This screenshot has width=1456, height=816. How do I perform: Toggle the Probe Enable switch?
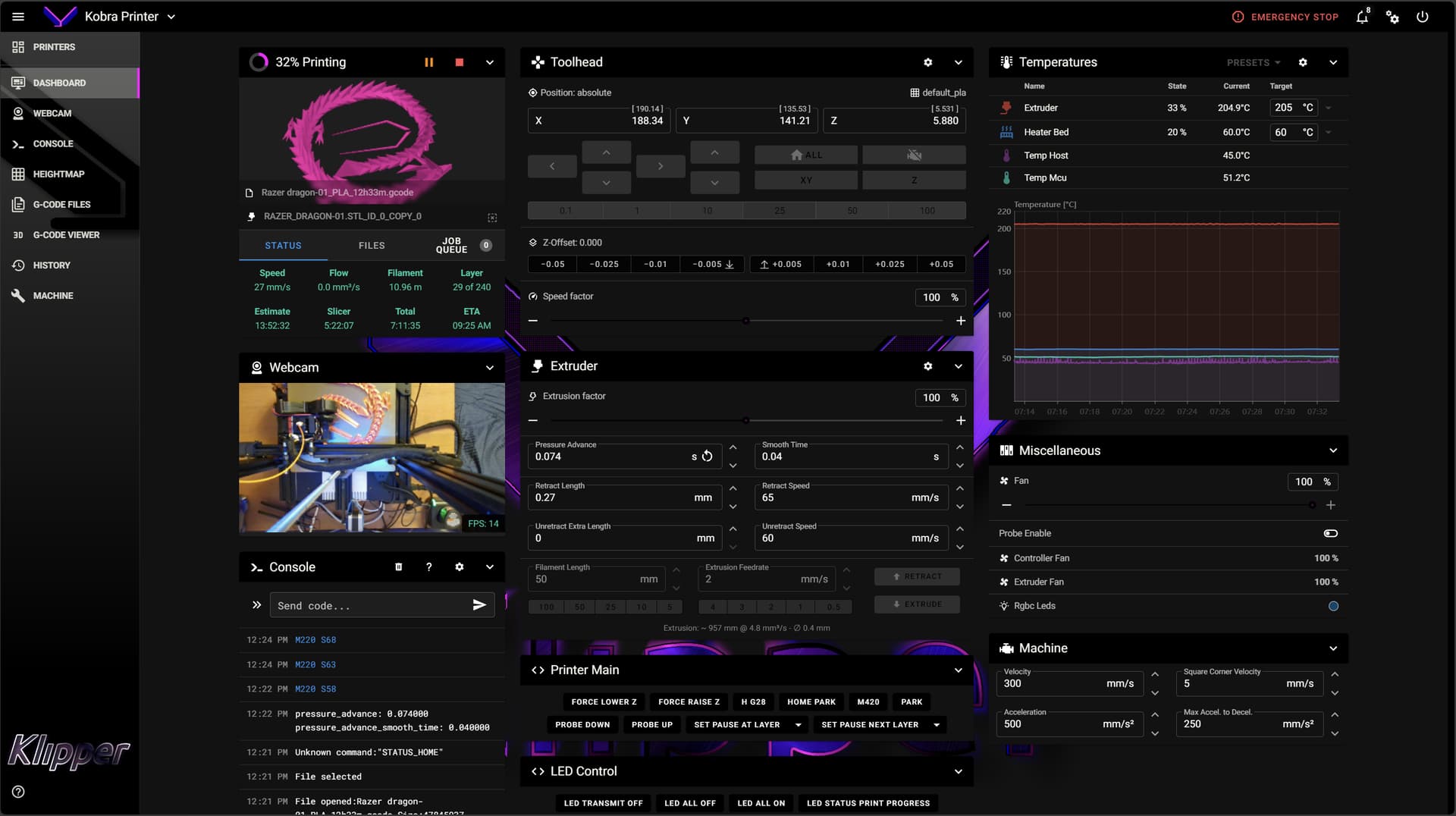(1331, 533)
